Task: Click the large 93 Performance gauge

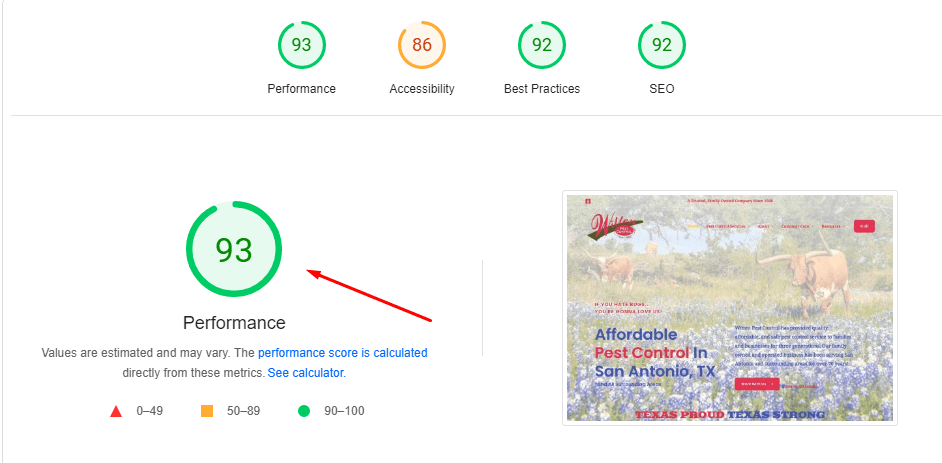Action: 234,249
